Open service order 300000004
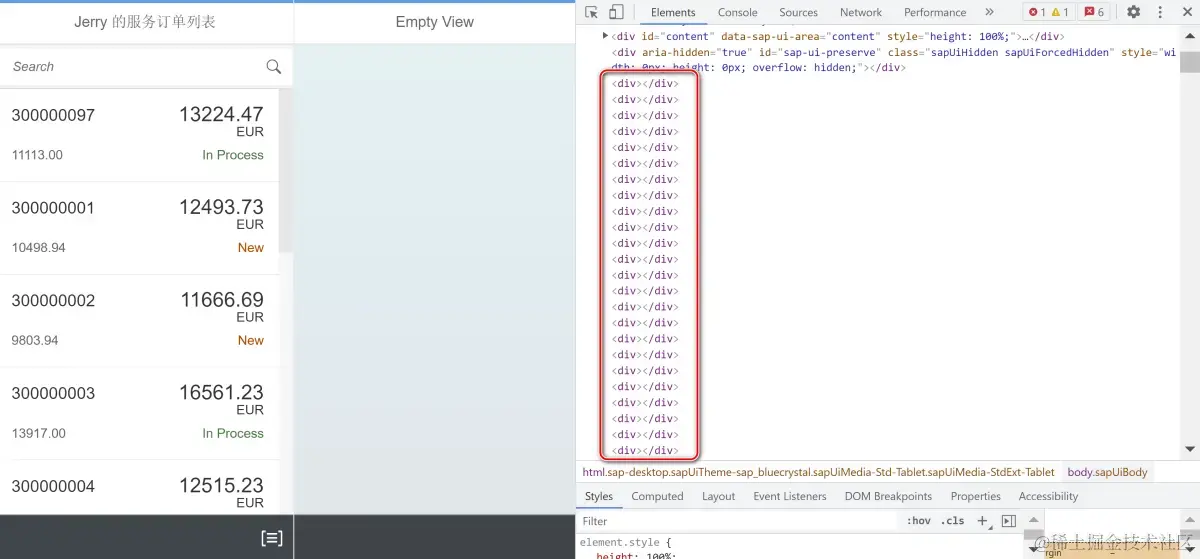The image size is (1200, 559). [x=139, y=488]
